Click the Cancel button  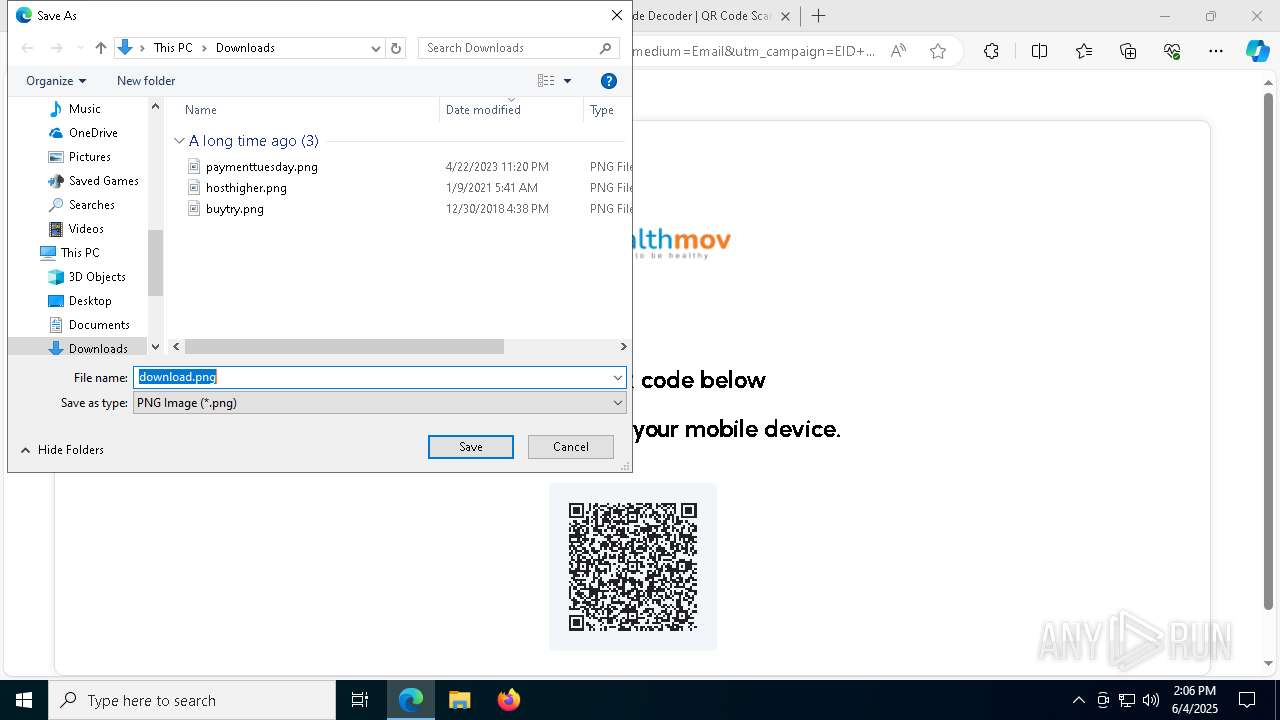pyautogui.click(x=571, y=447)
